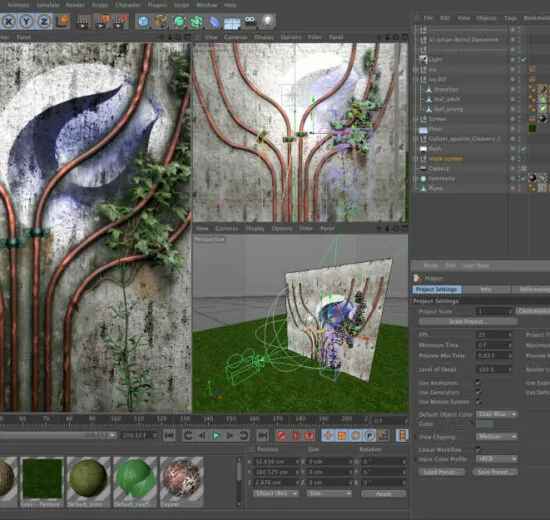Toggle the point level animation key icon
This screenshot has width=550, height=520.
(383, 435)
